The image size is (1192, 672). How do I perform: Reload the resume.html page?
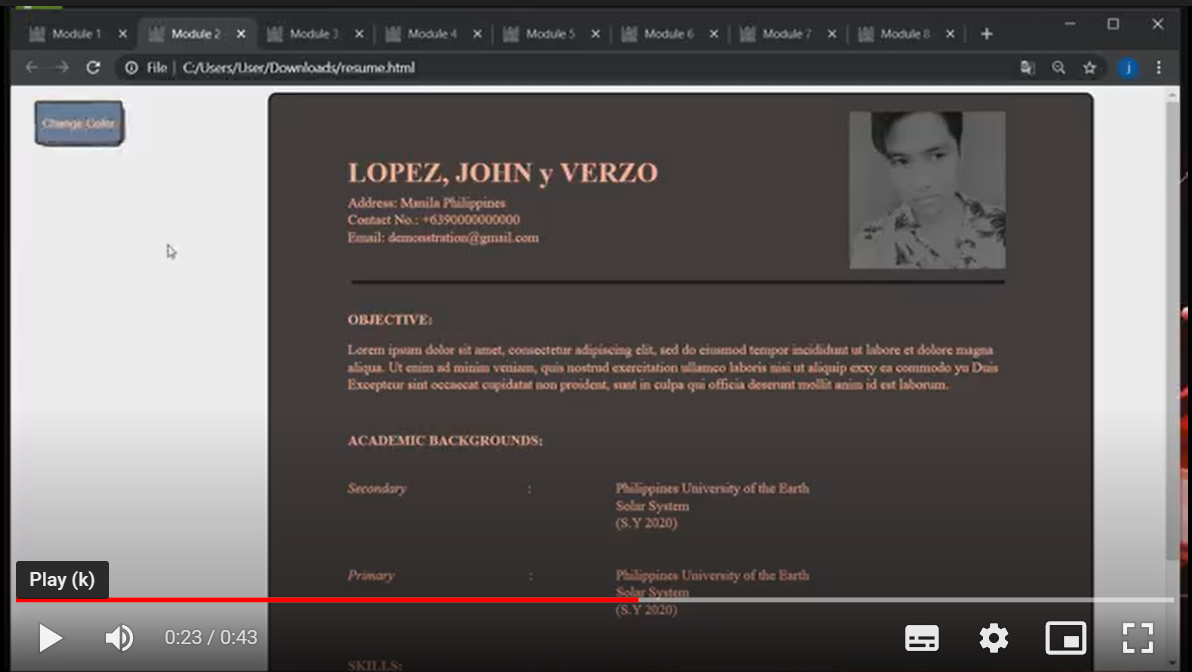point(93,67)
